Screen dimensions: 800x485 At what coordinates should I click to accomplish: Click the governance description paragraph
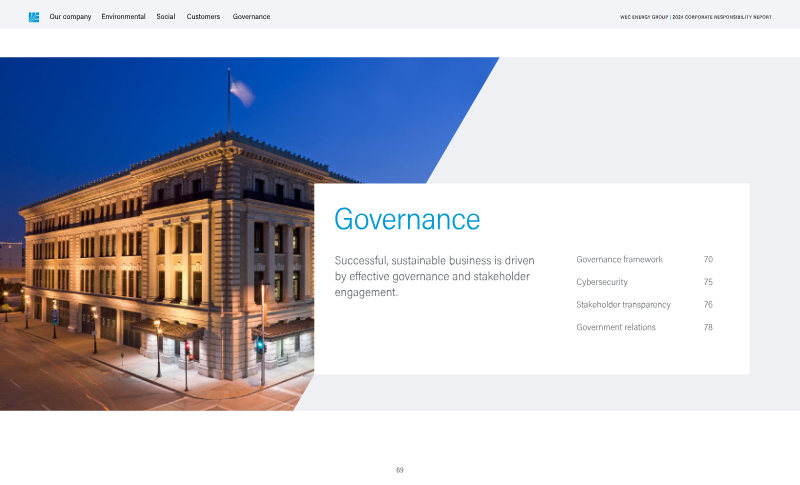click(x=434, y=276)
